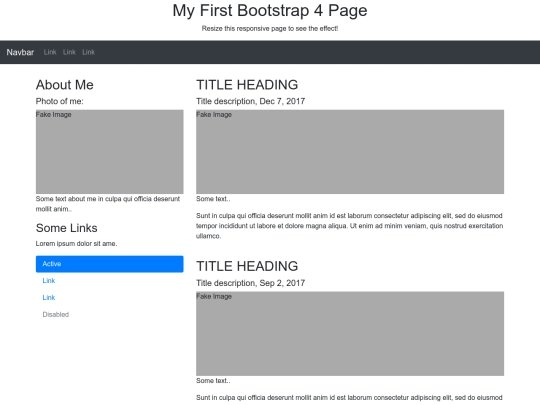
Task: Click the Fake Image under Dec 7, 2017
Action: click(350, 152)
